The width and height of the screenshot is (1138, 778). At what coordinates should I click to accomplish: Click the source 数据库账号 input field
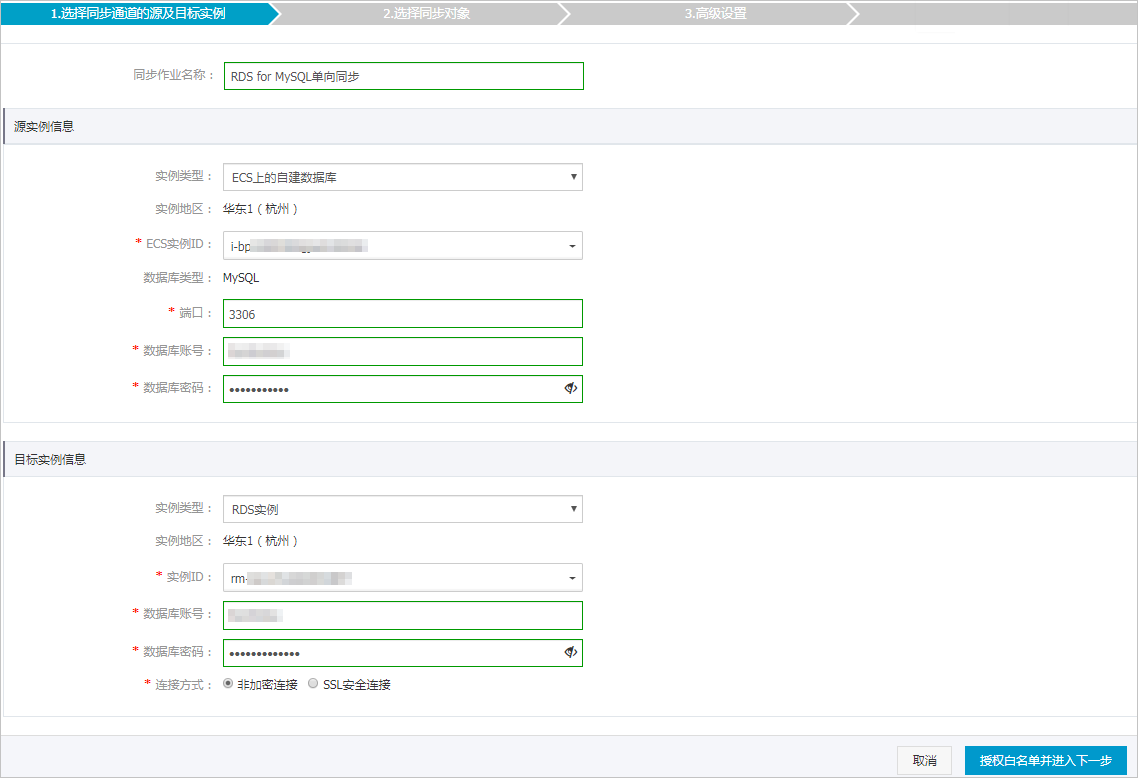coord(403,352)
